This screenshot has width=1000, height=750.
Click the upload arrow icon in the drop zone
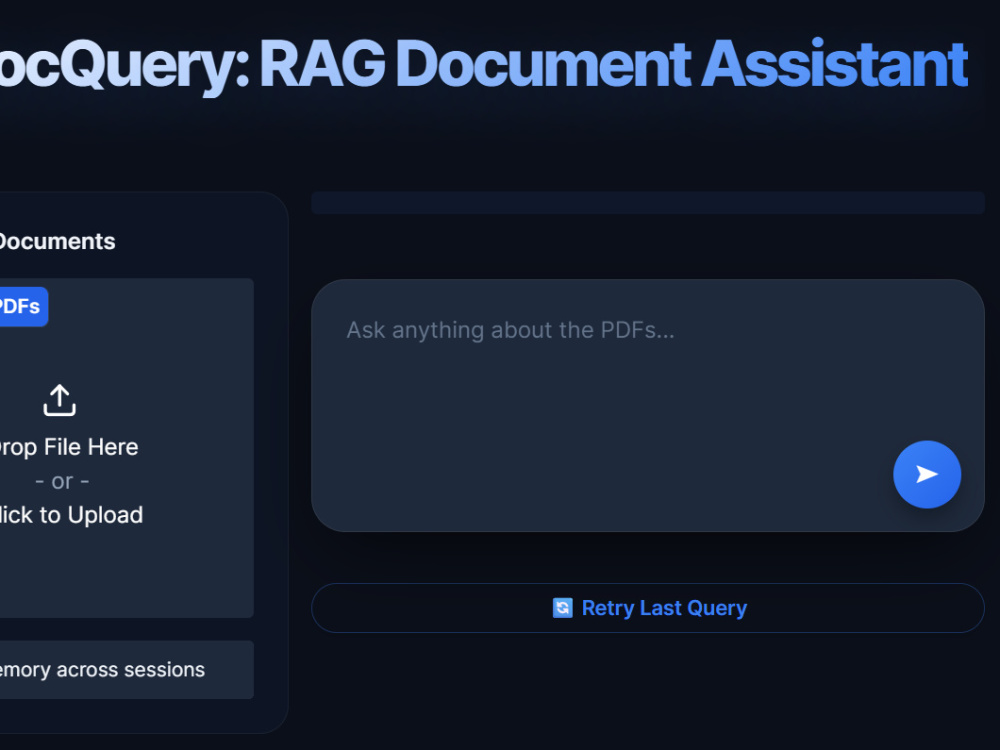(60, 400)
